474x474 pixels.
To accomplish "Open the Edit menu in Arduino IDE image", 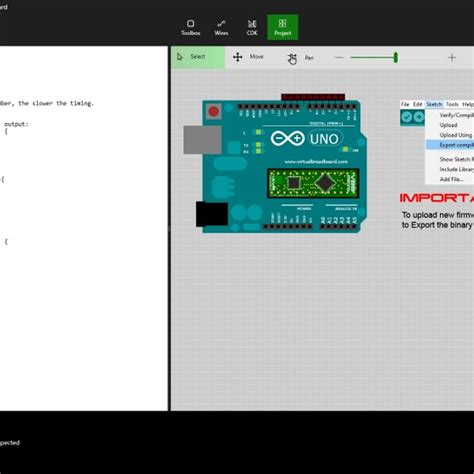I will pos(418,104).
